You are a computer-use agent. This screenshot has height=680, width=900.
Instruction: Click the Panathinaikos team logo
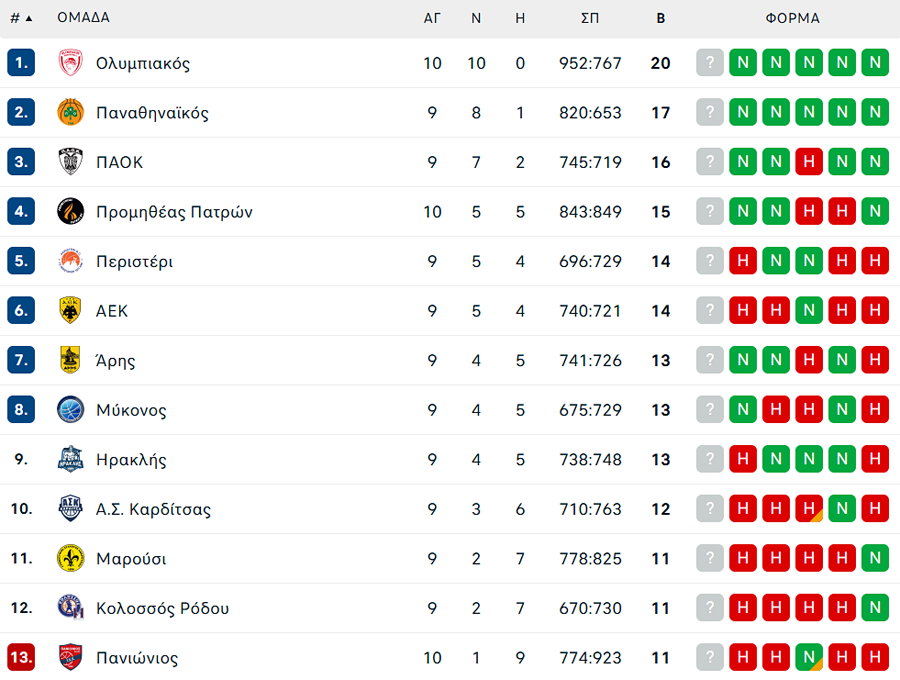click(70, 112)
